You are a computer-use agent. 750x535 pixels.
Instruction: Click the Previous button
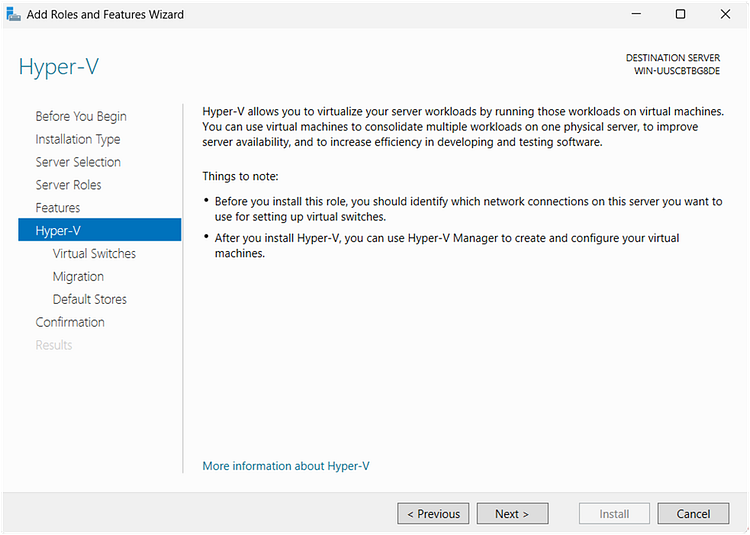coord(433,514)
